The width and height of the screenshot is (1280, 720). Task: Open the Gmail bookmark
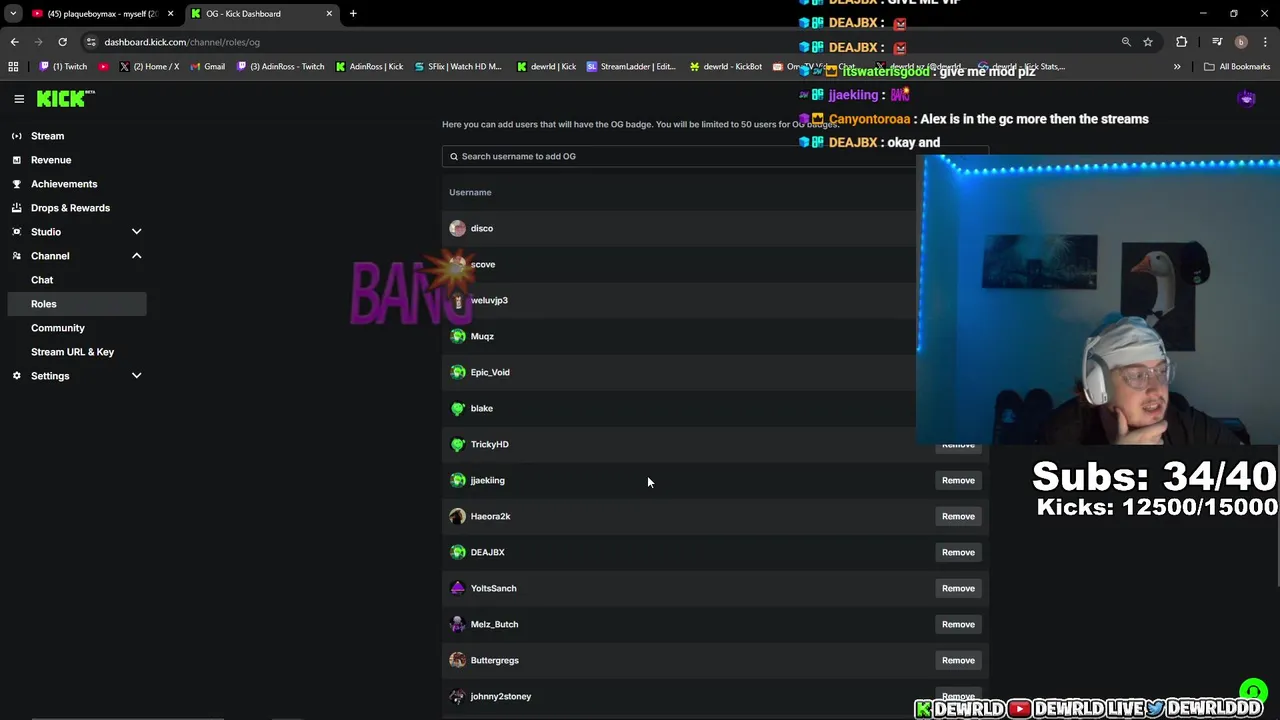207,67
